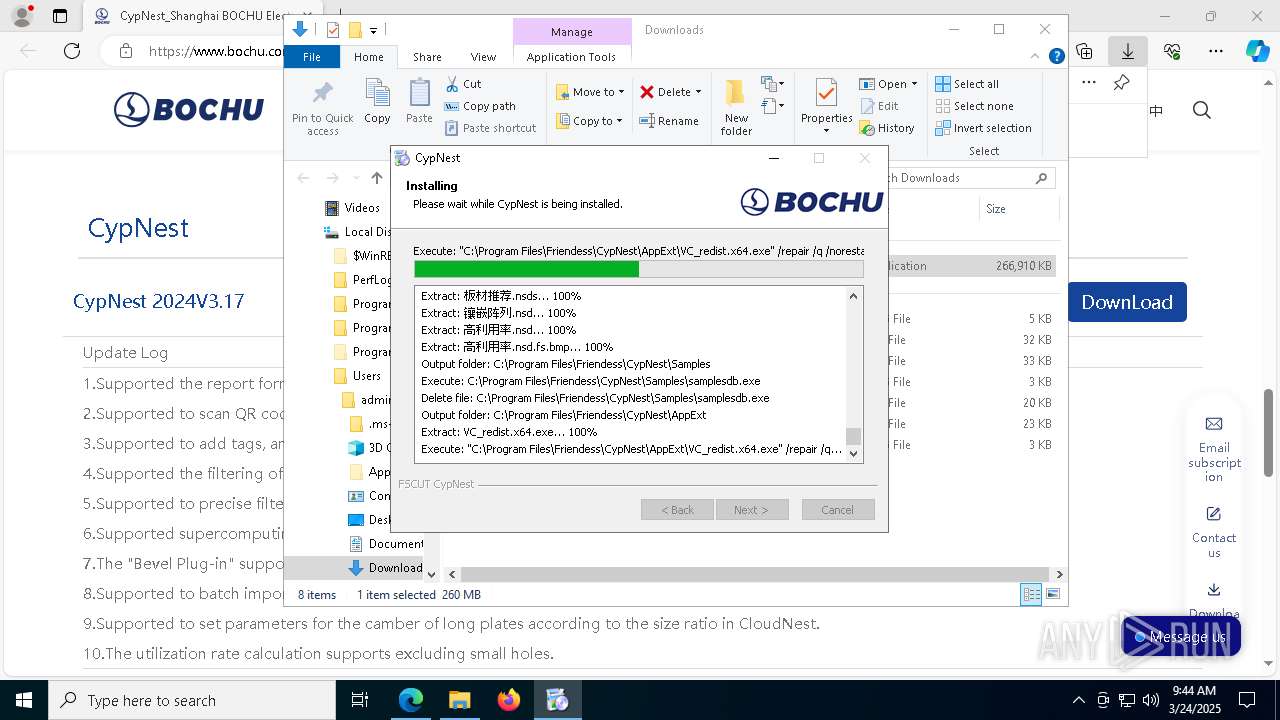This screenshot has width=1280, height=720.
Task: Expand Properties dropdown arrow
Action: pyautogui.click(x=826, y=131)
